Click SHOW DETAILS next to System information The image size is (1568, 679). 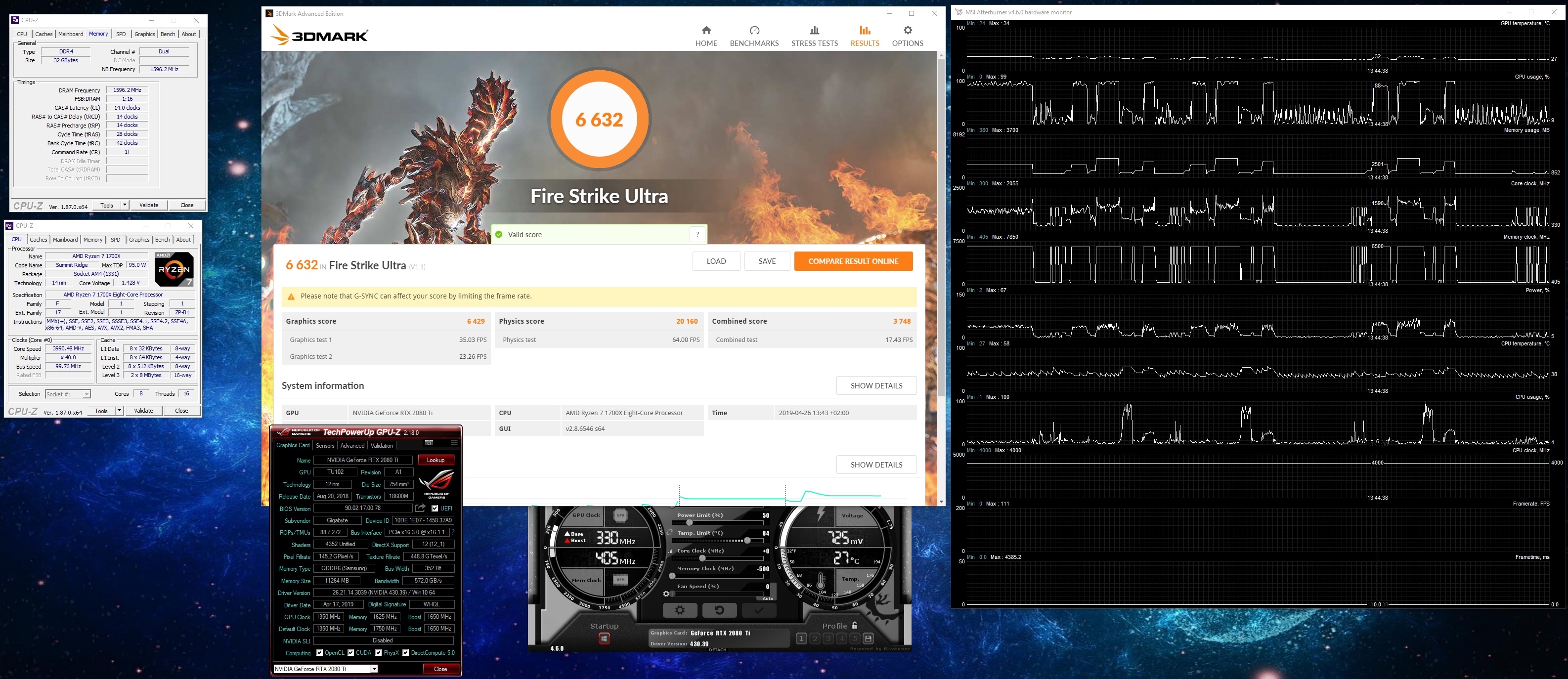click(876, 386)
